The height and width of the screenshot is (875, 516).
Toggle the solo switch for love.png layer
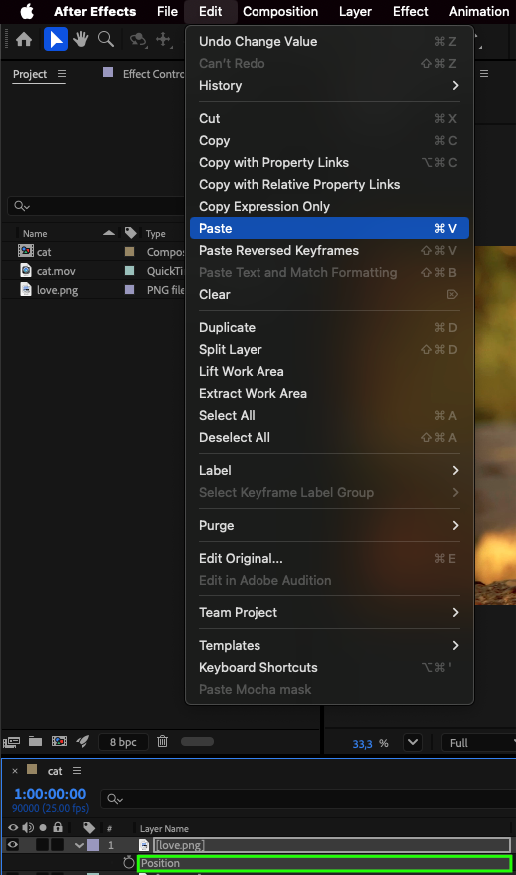tap(42, 845)
